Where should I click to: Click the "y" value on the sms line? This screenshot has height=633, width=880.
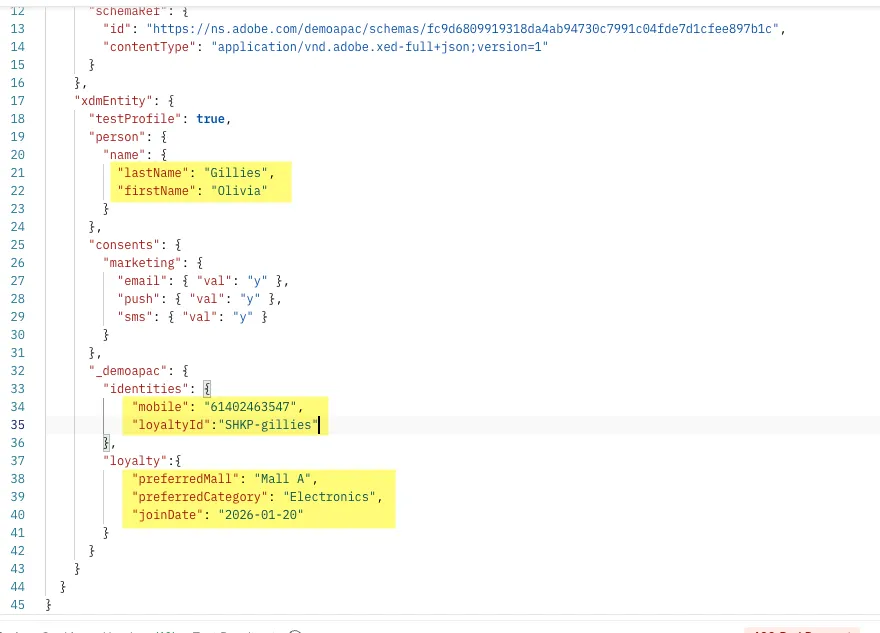coord(243,316)
